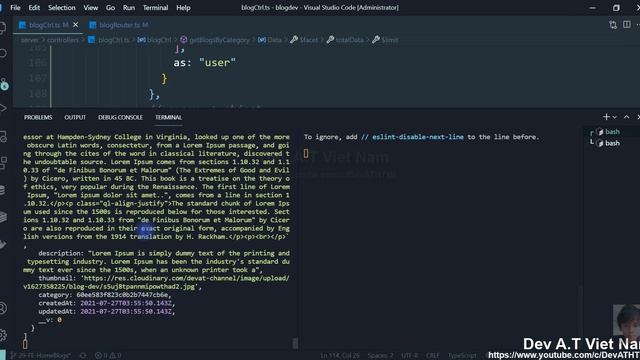This screenshot has height=360, width=640.
Task: Select the blogCtrl variable breadcrumb
Action: click(155, 40)
